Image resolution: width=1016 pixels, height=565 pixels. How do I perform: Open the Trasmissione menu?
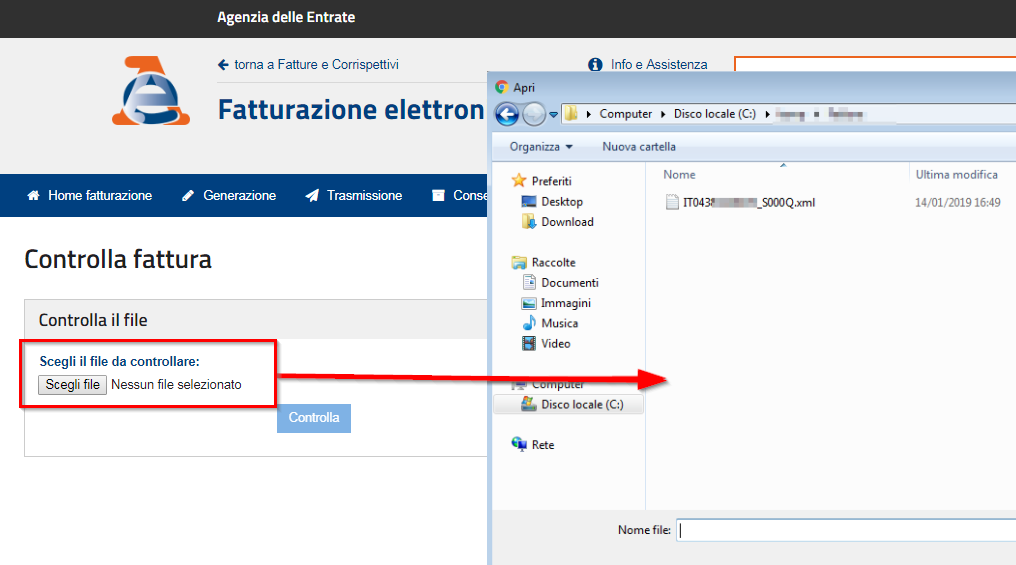(x=354, y=196)
